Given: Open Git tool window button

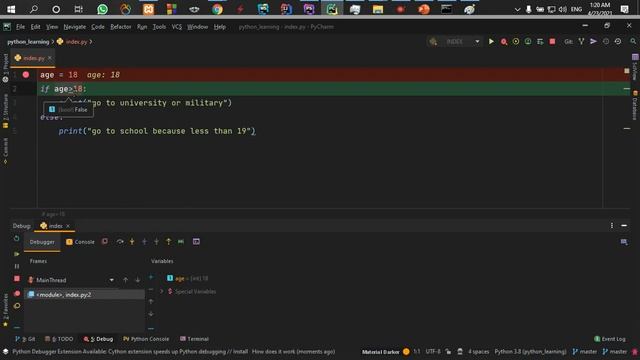Looking at the screenshot, I should [x=25, y=339].
